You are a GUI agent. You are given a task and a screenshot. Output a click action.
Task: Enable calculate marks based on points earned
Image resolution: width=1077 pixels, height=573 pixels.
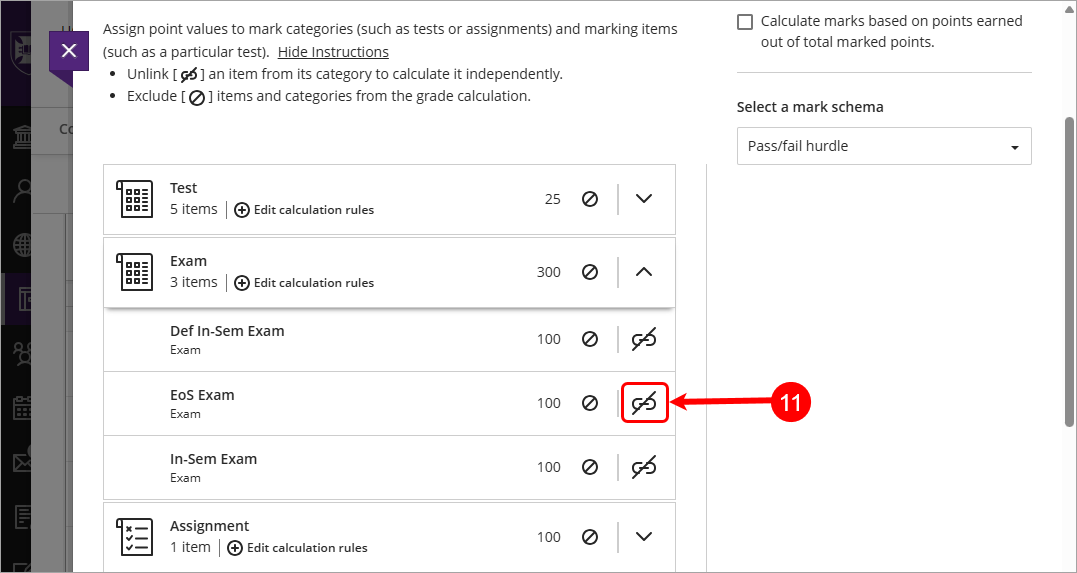[745, 22]
